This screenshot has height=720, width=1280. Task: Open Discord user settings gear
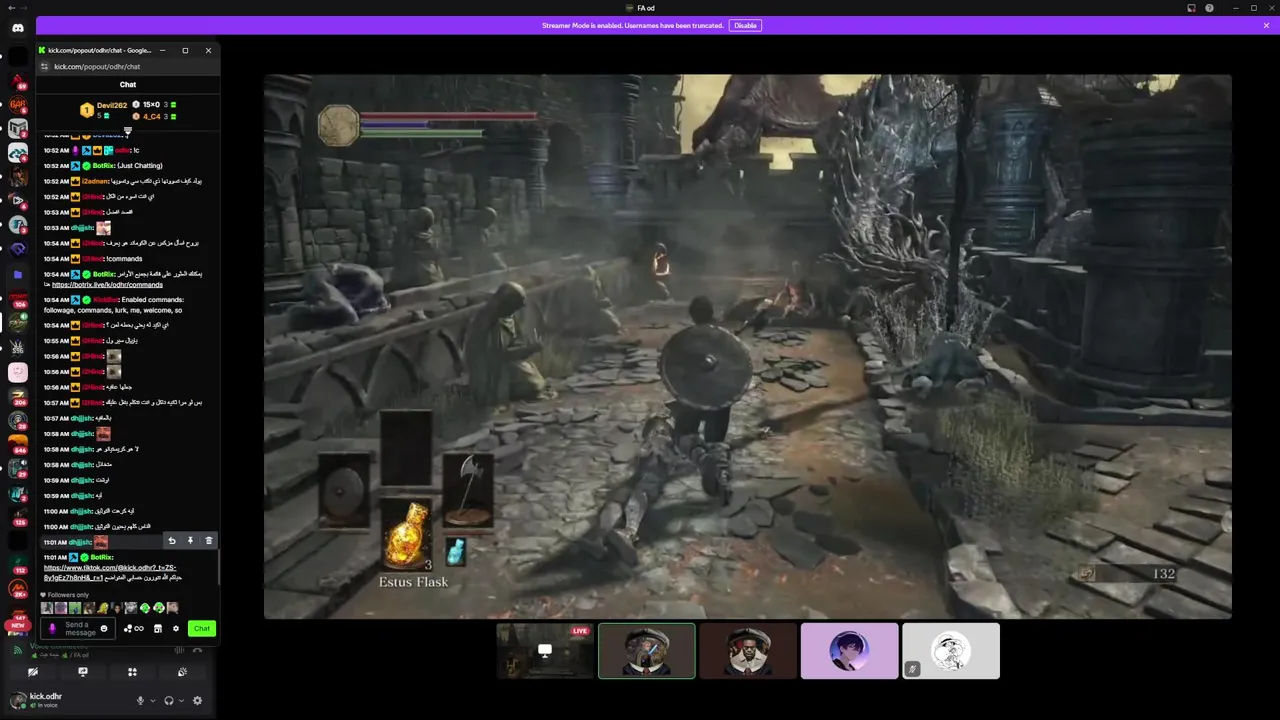tap(197, 701)
